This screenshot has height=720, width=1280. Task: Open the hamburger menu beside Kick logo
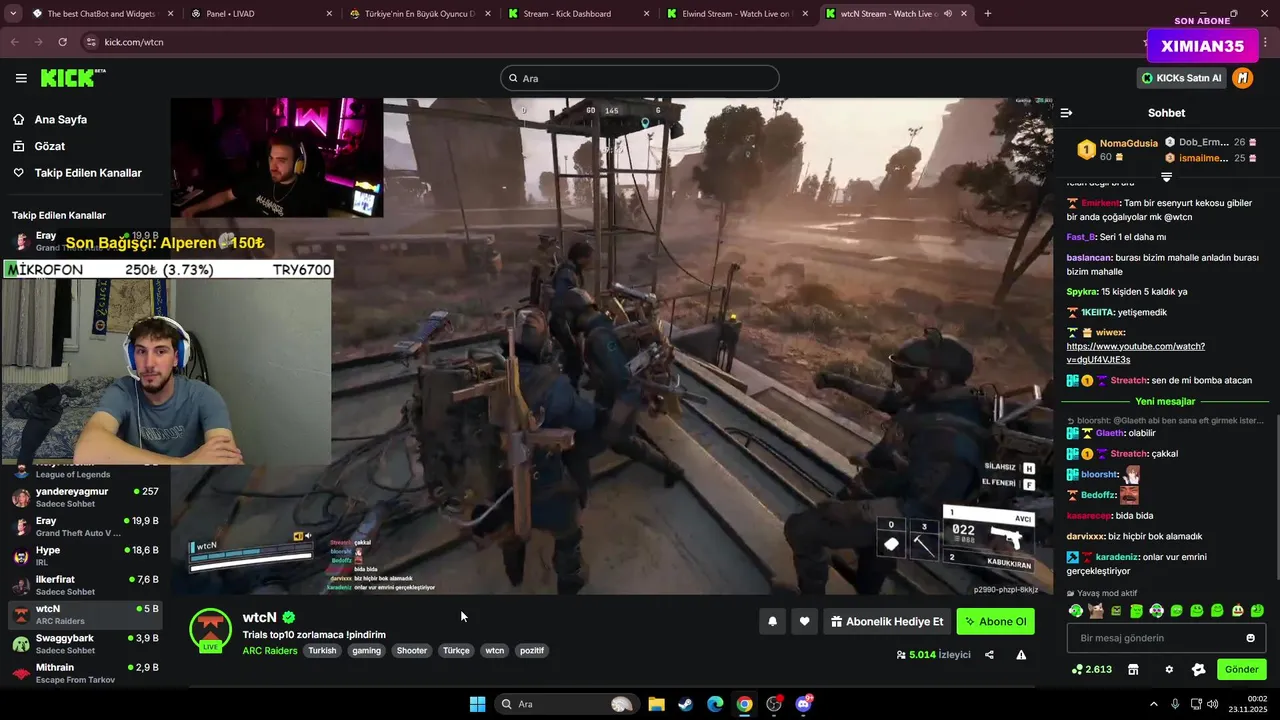coord(21,78)
